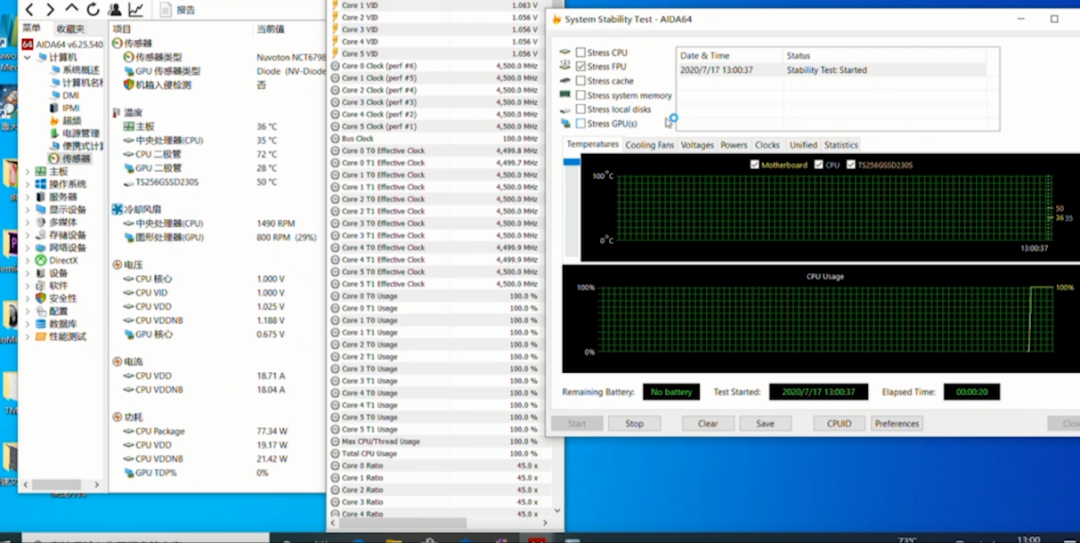Select the 机箱入侵检测 row icon

pos(129,85)
